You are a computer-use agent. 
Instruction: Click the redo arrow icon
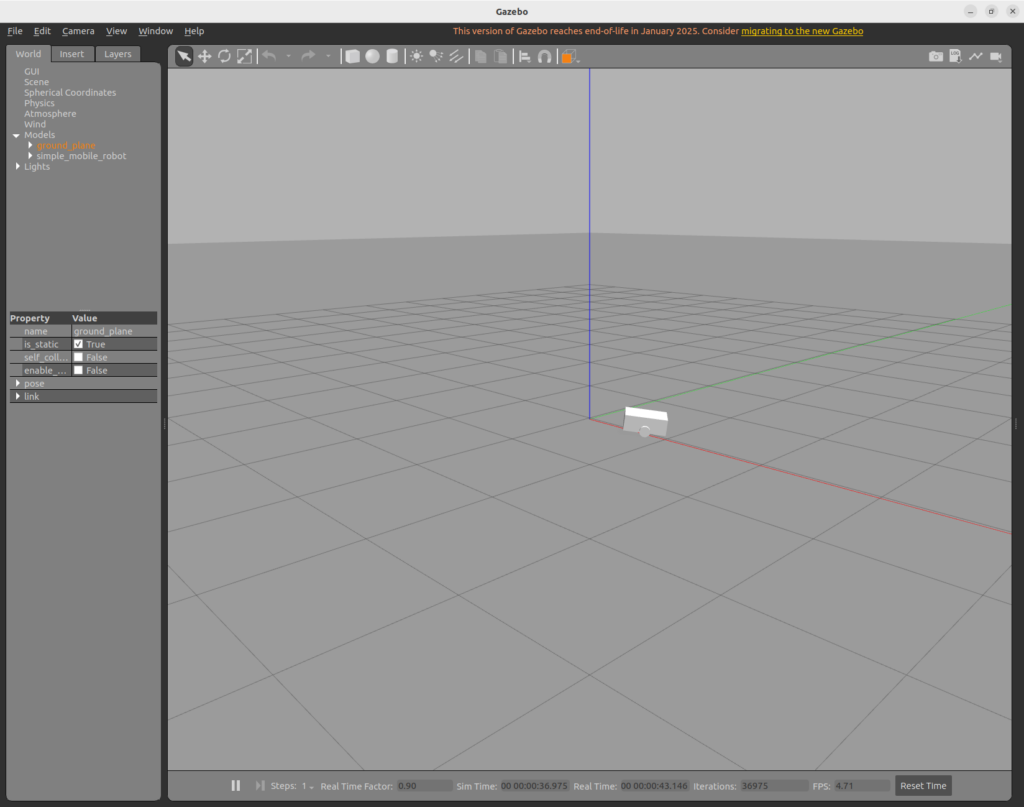[x=308, y=57]
